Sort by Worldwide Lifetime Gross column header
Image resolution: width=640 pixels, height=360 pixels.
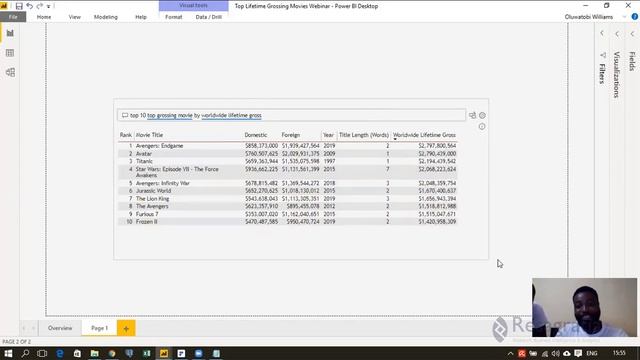pyautogui.click(x=424, y=135)
